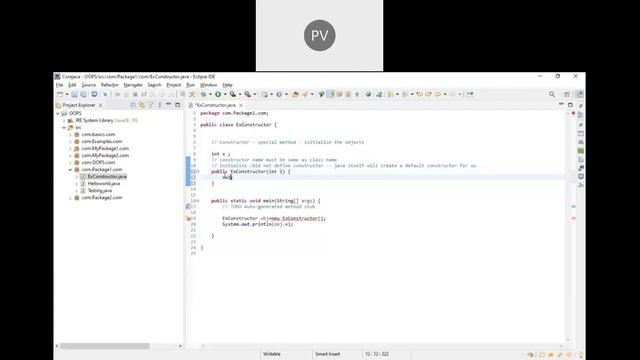Viewport: 640px width, 360px height.
Task: Toggle Block Selection mode toolbar button
Action: [x=348, y=94]
